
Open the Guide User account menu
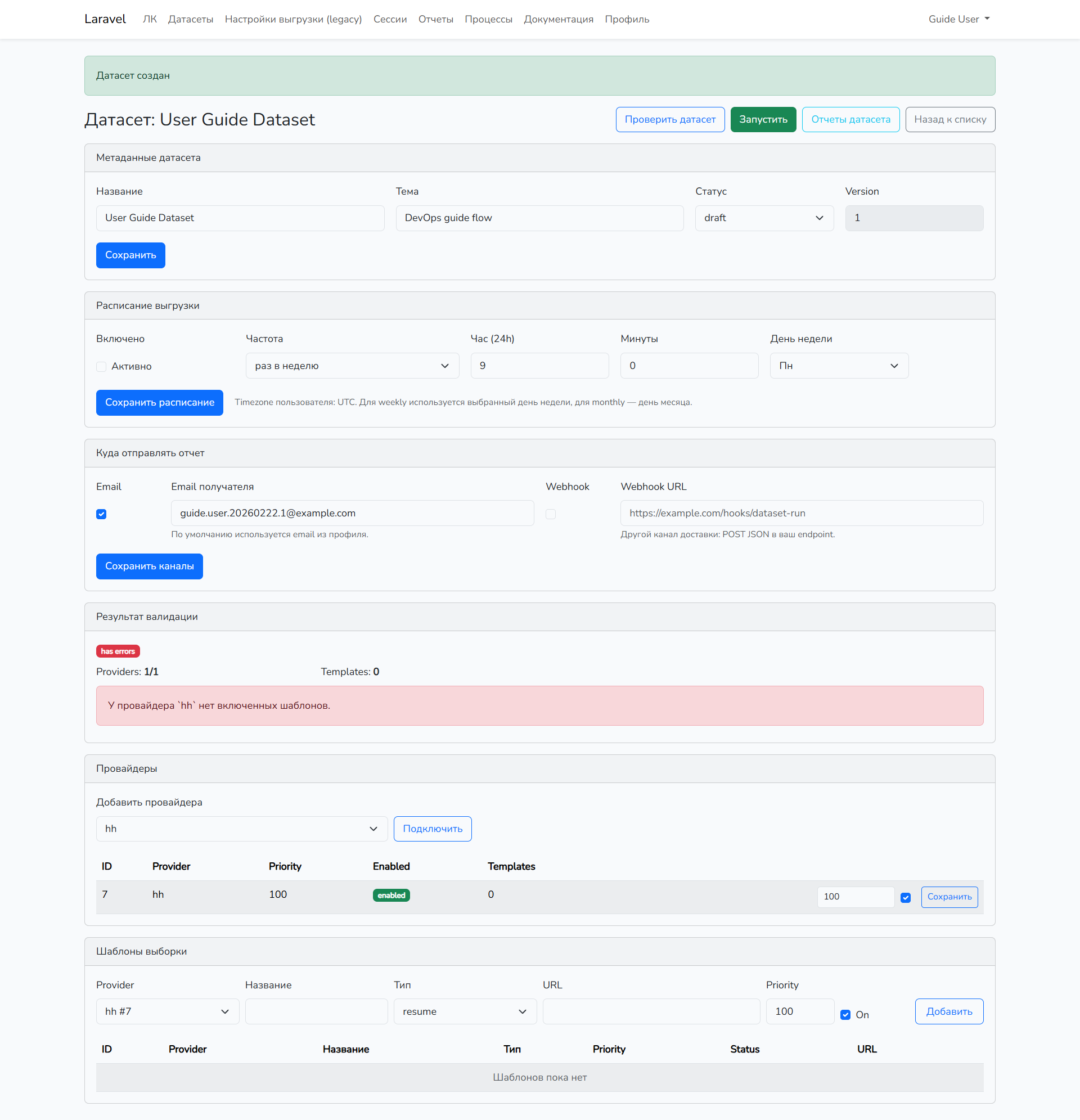coord(958,19)
